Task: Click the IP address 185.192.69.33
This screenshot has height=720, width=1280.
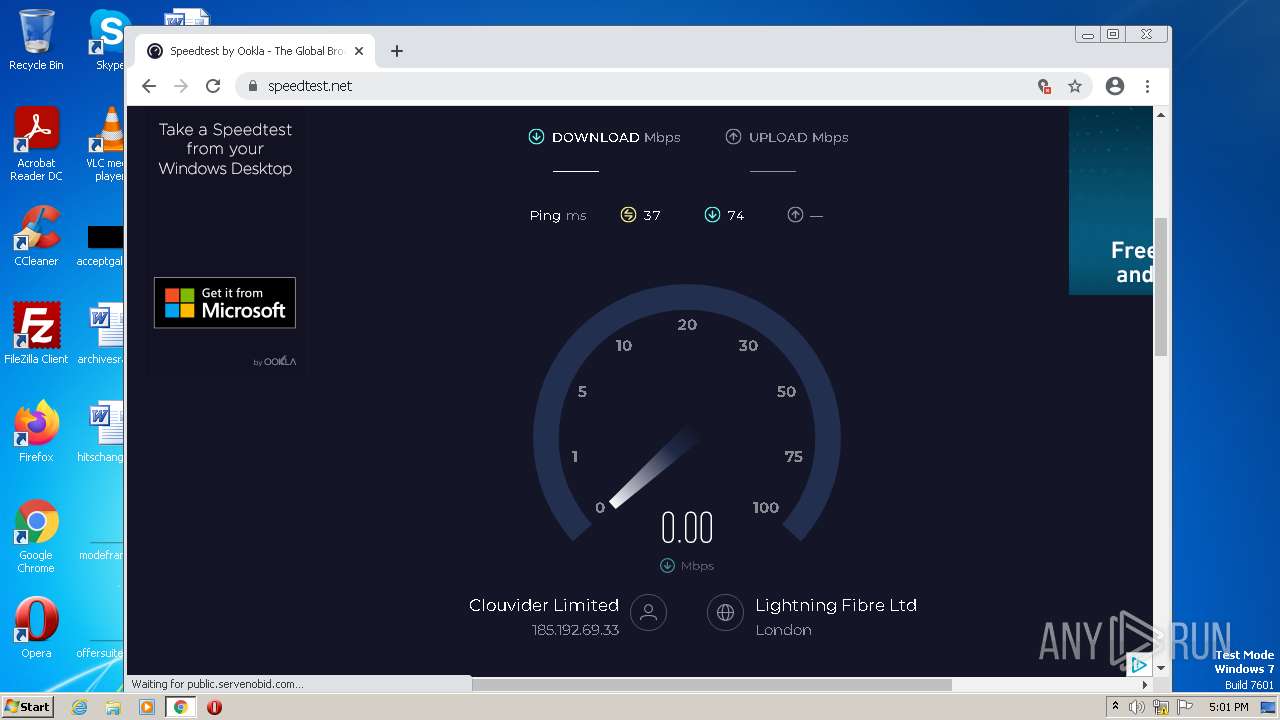Action: point(575,630)
